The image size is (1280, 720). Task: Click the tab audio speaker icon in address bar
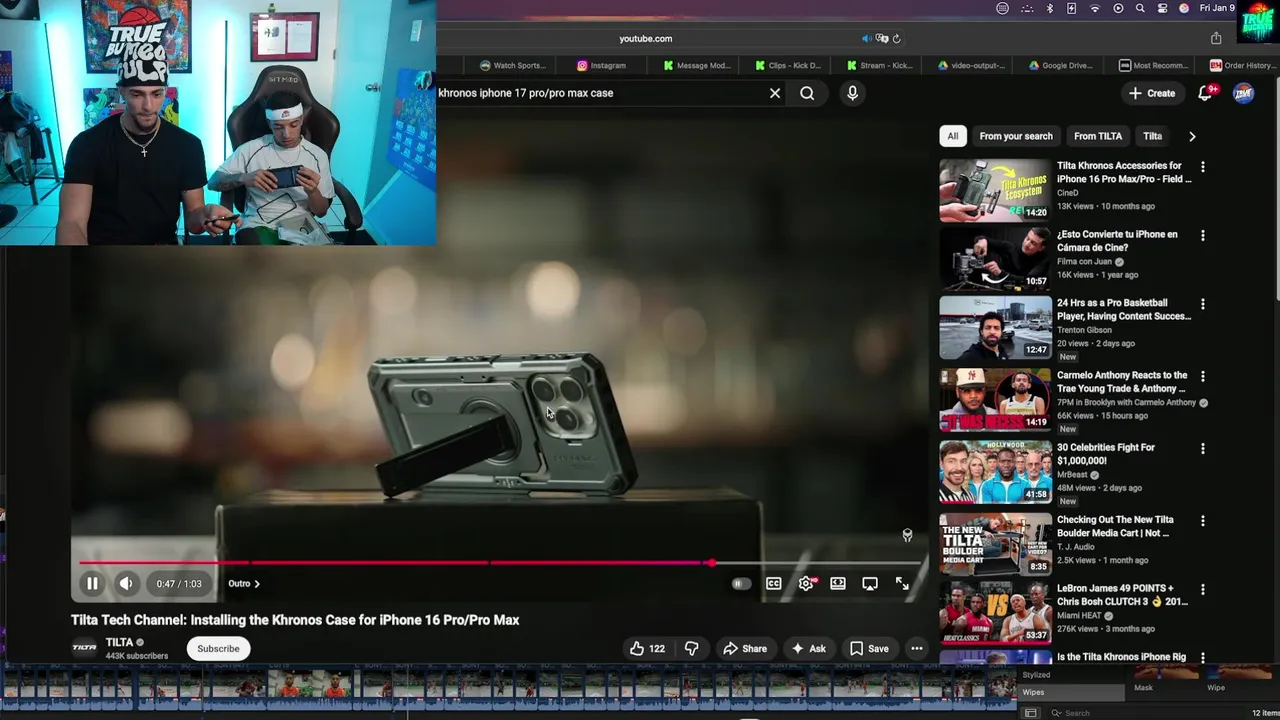[867, 39]
